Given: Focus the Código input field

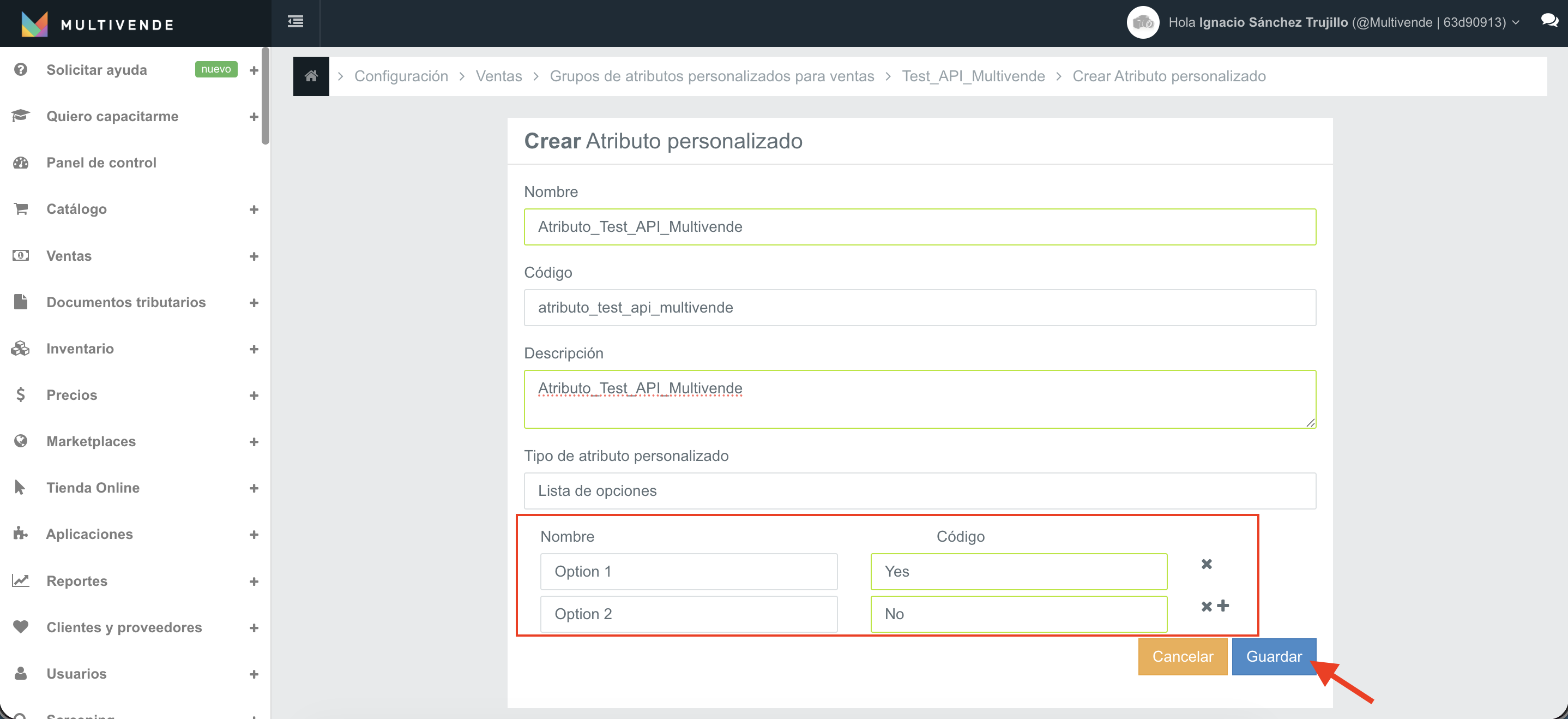Looking at the screenshot, I should tap(919, 308).
